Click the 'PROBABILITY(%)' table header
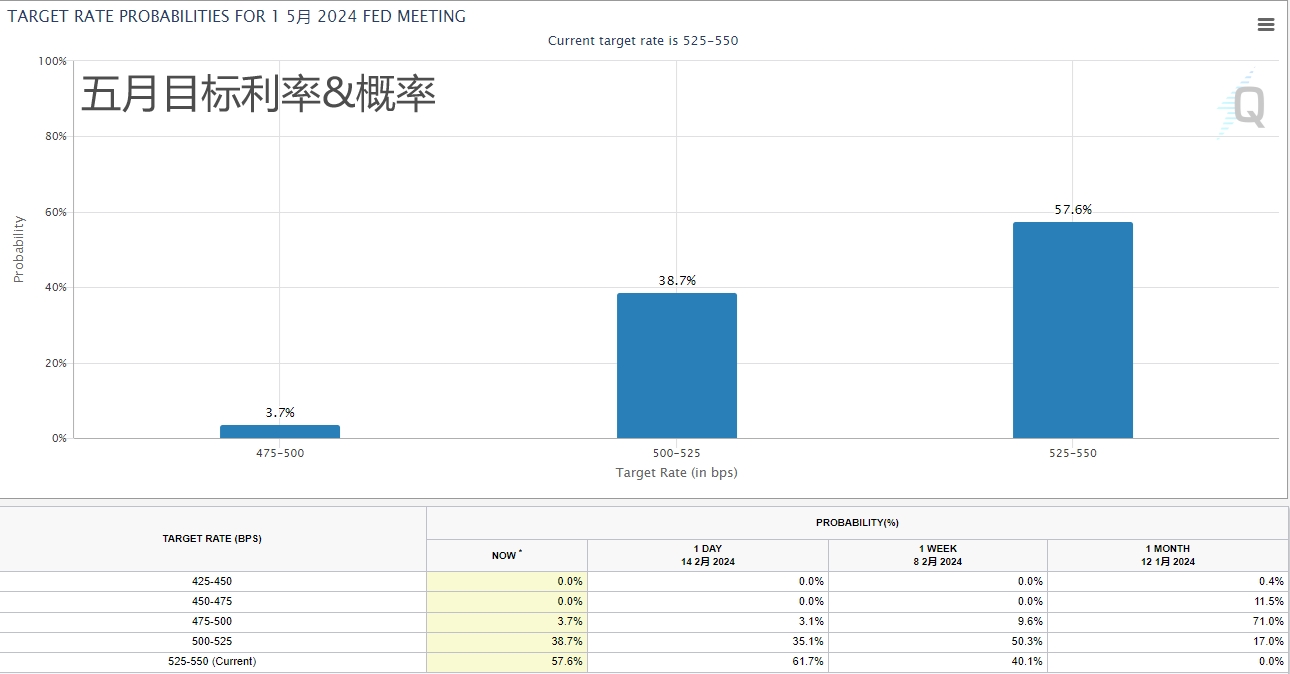 (857, 523)
